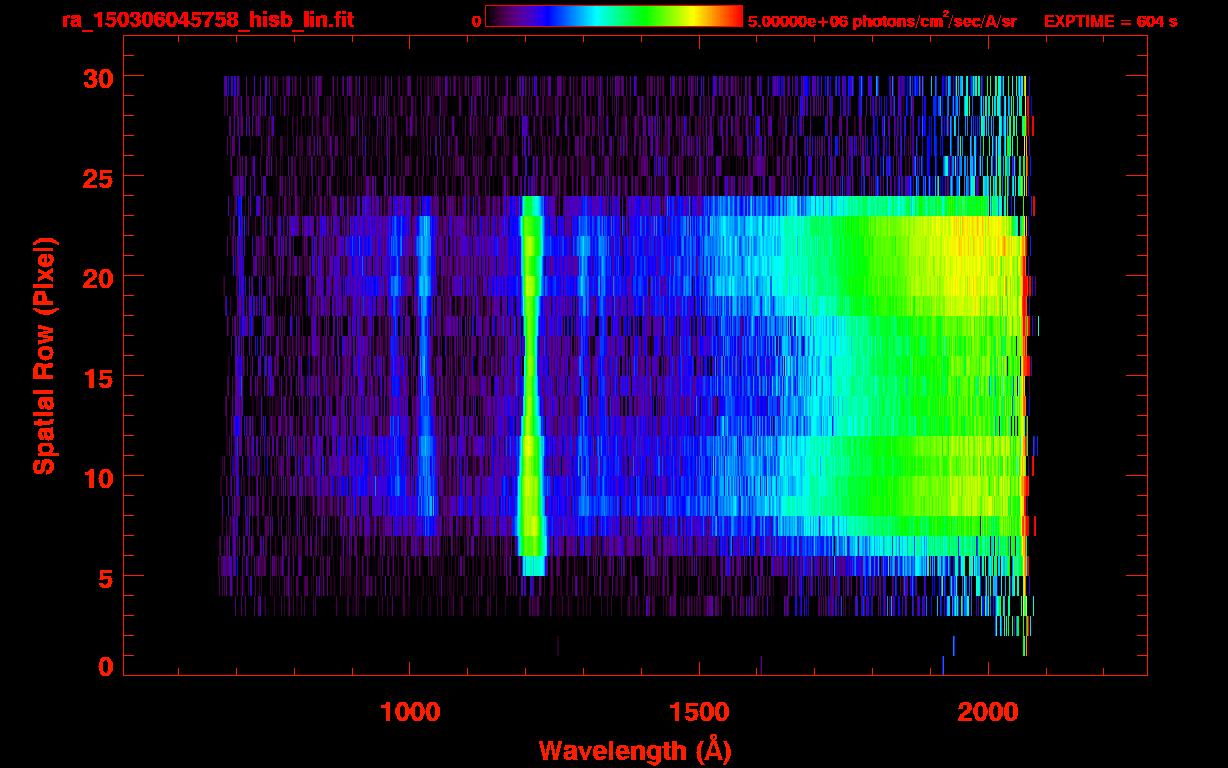Screen dimensions: 1228x768
Task: Click the colorbar minimum value 0
Action: pos(477,21)
